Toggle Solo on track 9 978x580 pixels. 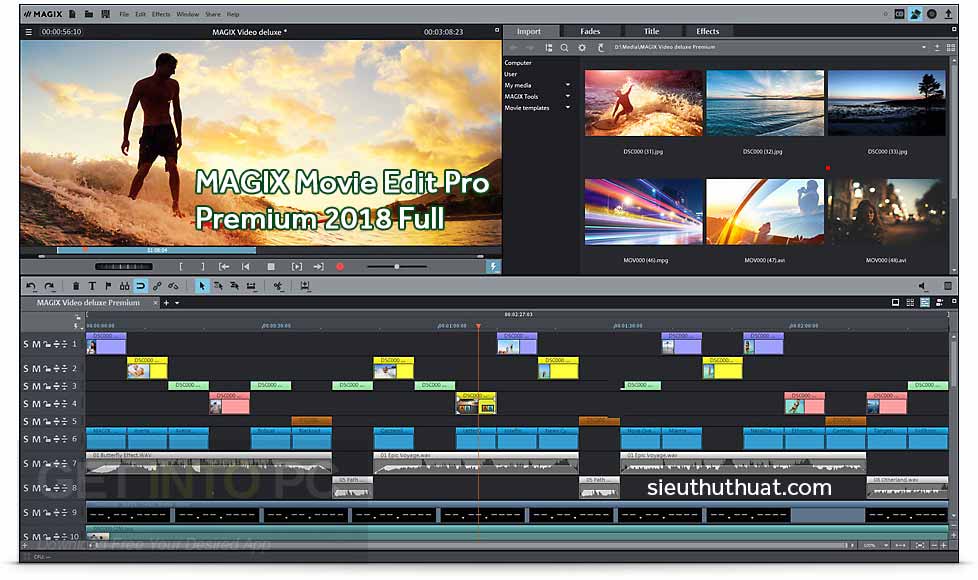(x=26, y=513)
